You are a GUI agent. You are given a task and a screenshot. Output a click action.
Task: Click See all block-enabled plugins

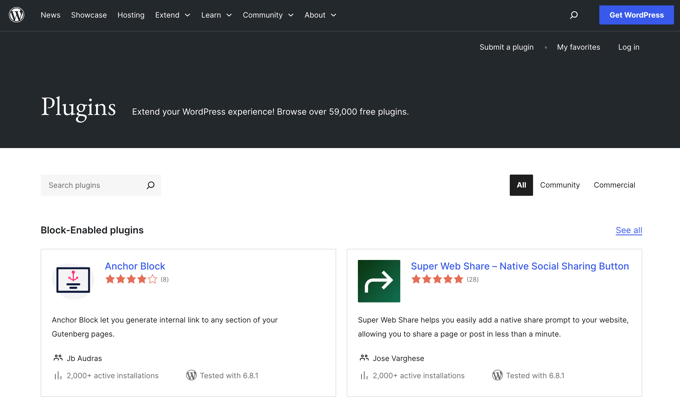[629, 230]
